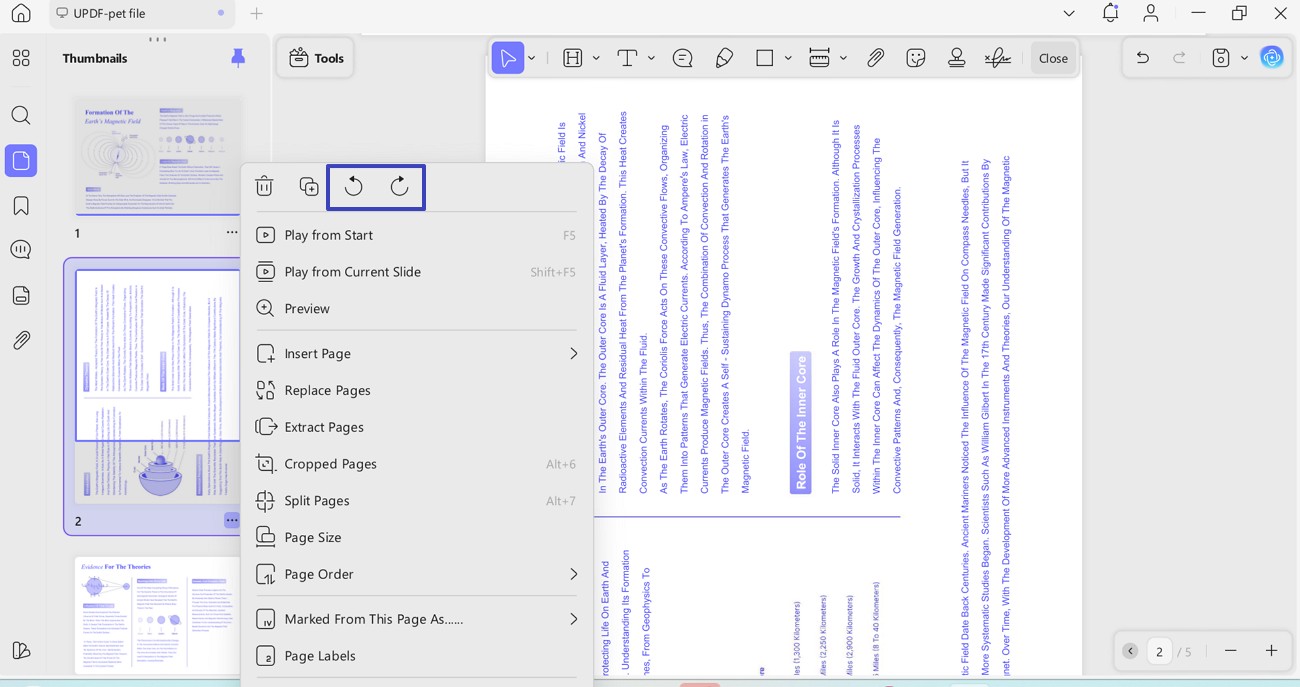The image size is (1300, 687).
Task: Expand the Text tool dropdown arrow
Action: click(651, 58)
